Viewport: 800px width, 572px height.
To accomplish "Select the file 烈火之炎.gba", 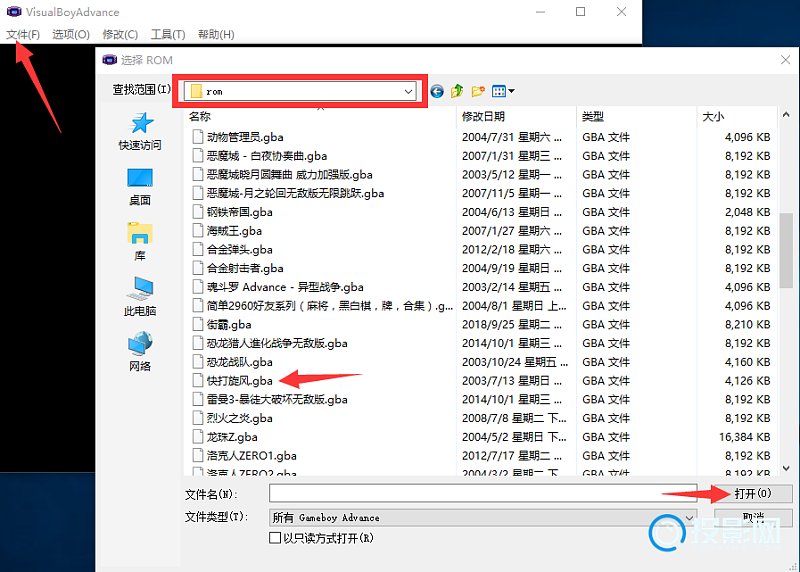I will click(239, 418).
